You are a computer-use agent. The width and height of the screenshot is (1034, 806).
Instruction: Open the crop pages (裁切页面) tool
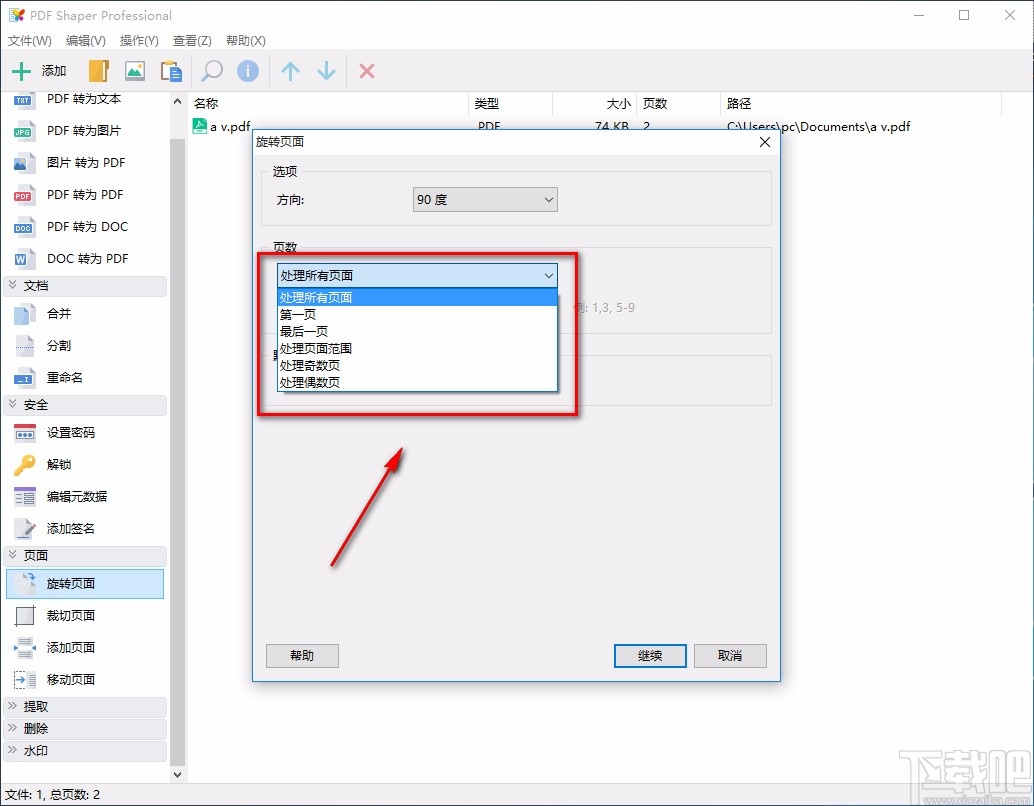[x=84, y=615]
